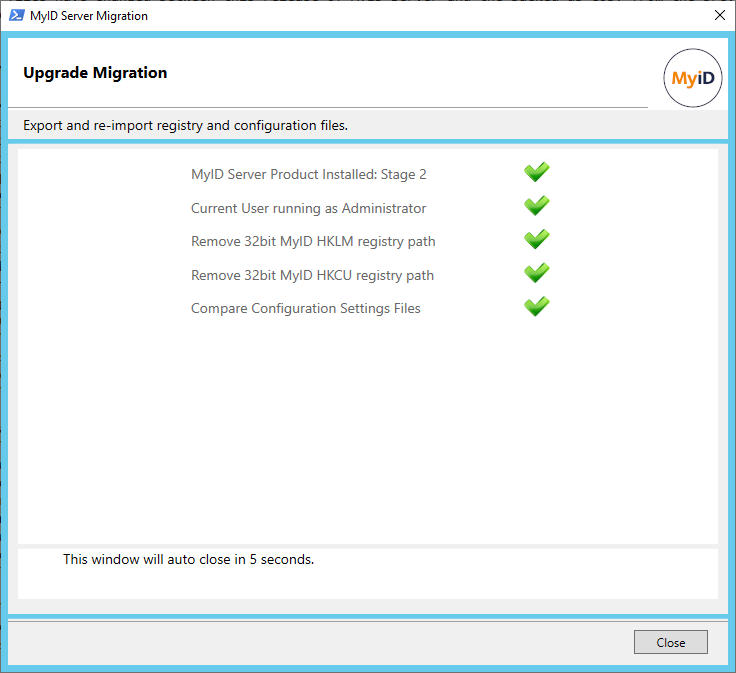The width and height of the screenshot is (736, 673).
Task: Click the 'MyID Server Migration' window title
Action: coord(89,16)
